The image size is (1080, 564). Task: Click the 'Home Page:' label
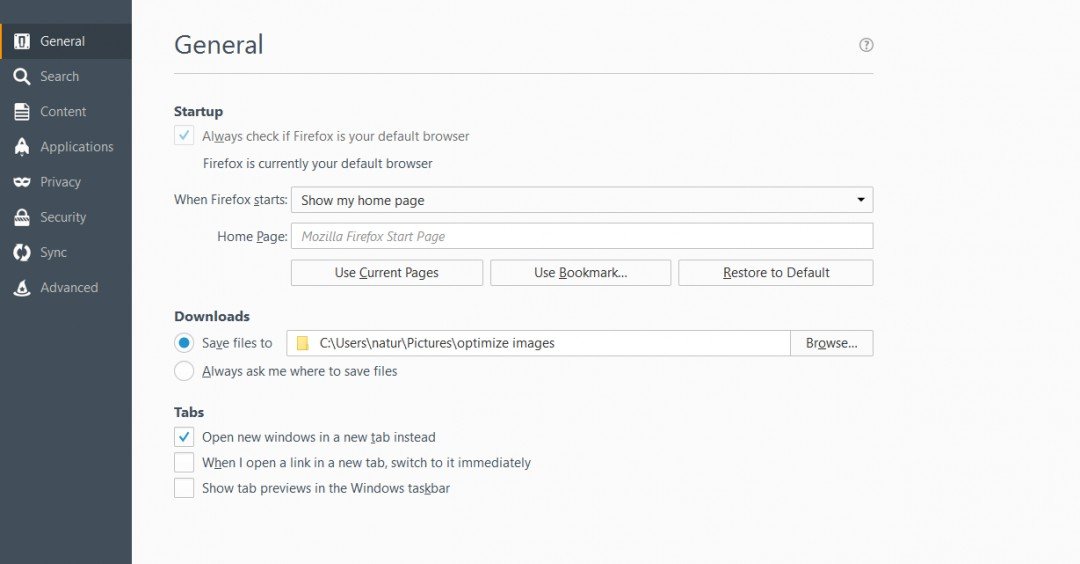pyautogui.click(x=252, y=236)
